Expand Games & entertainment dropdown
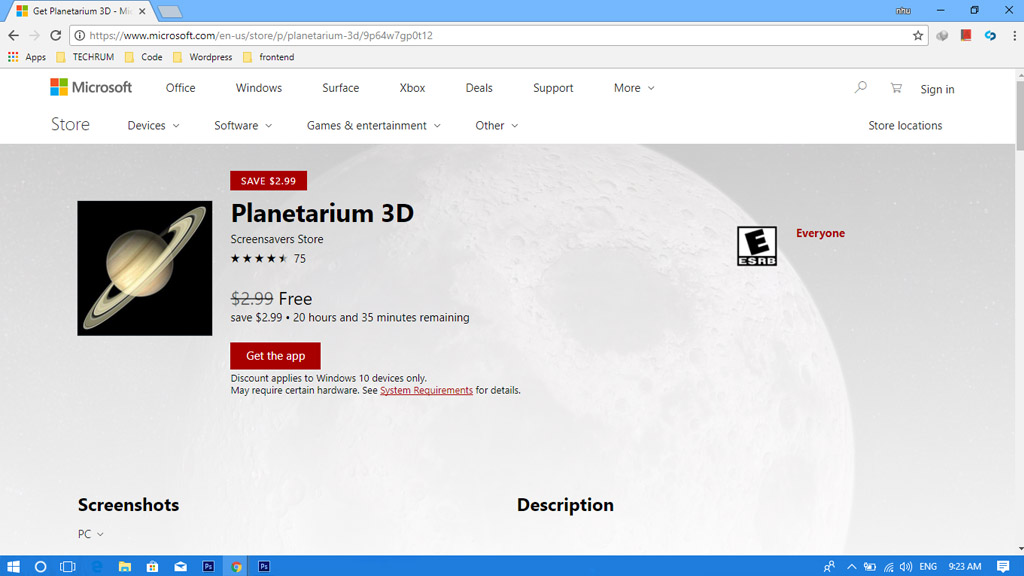The image size is (1024, 576). 374,125
